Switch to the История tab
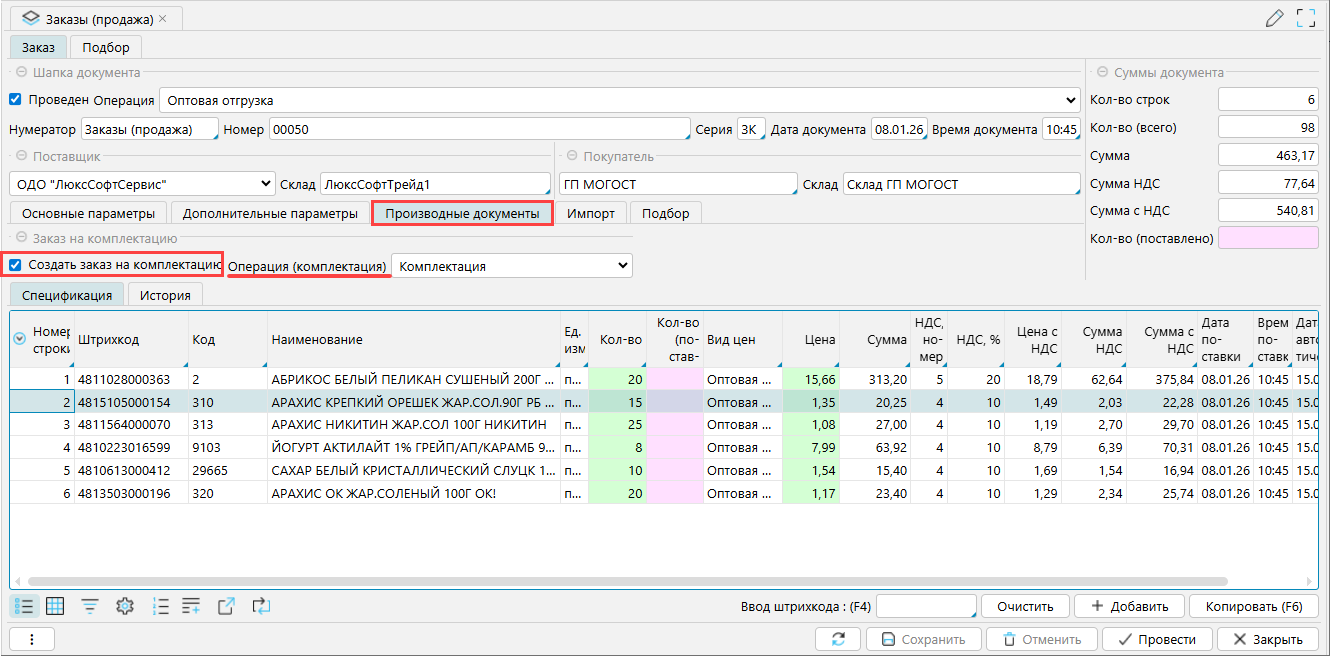 click(x=165, y=295)
